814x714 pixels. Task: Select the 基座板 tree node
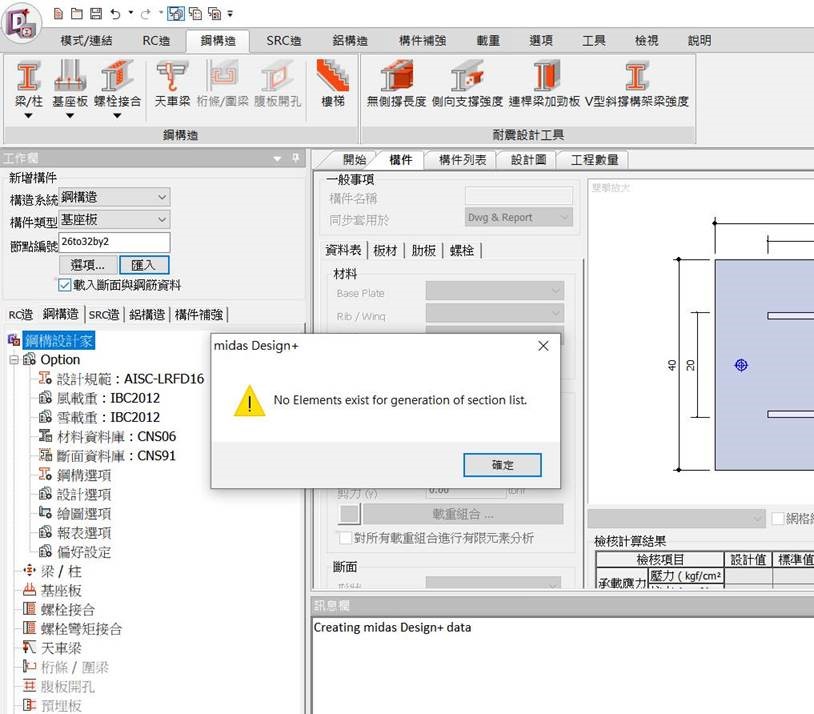coord(61,591)
